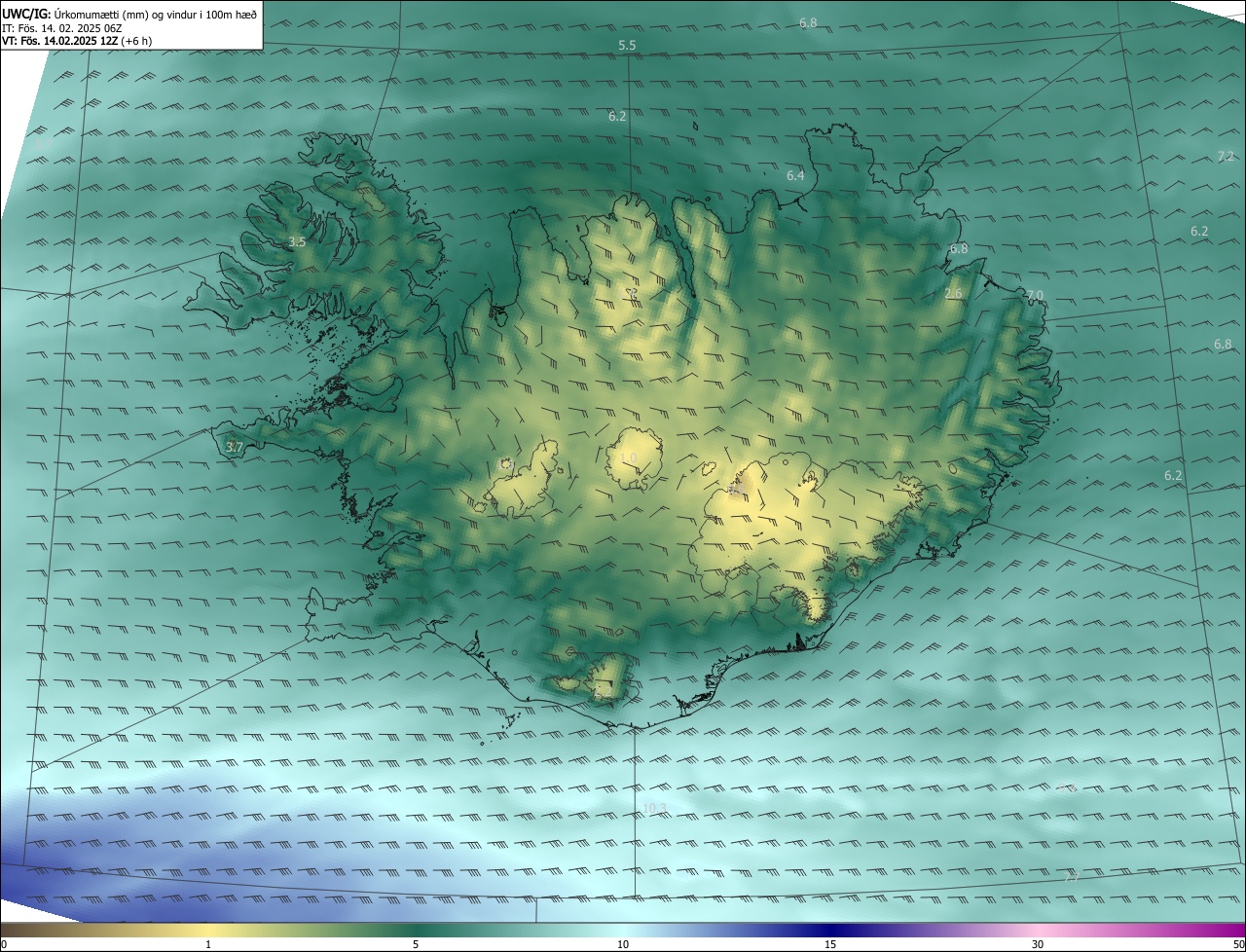The width and height of the screenshot is (1246, 952).
Task: Click the valid time line "VT: Fös. 14.02.2025 12Z"
Action: coord(58,42)
